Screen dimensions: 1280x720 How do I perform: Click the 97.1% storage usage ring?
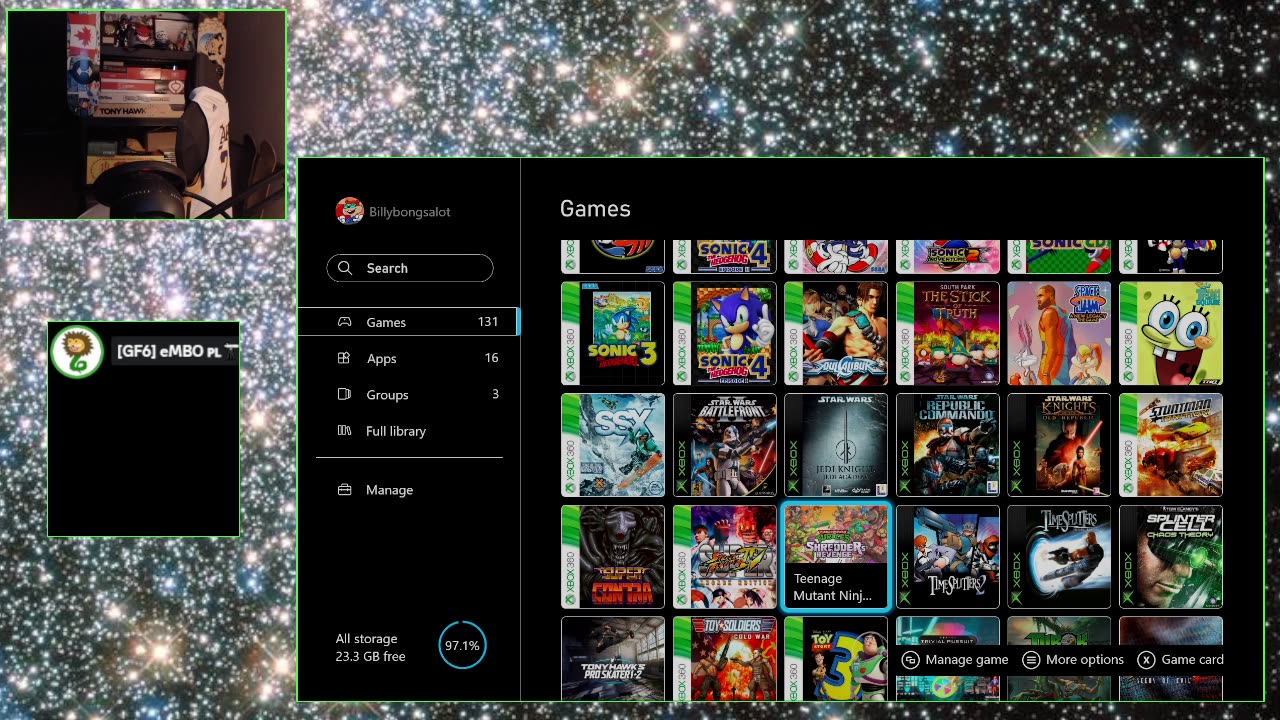pyautogui.click(x=462, y=645)
